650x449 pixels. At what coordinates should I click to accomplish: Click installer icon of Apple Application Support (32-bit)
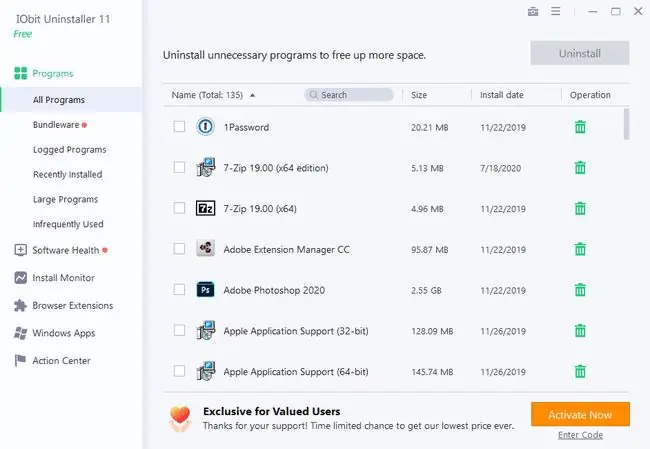(206, 330)
